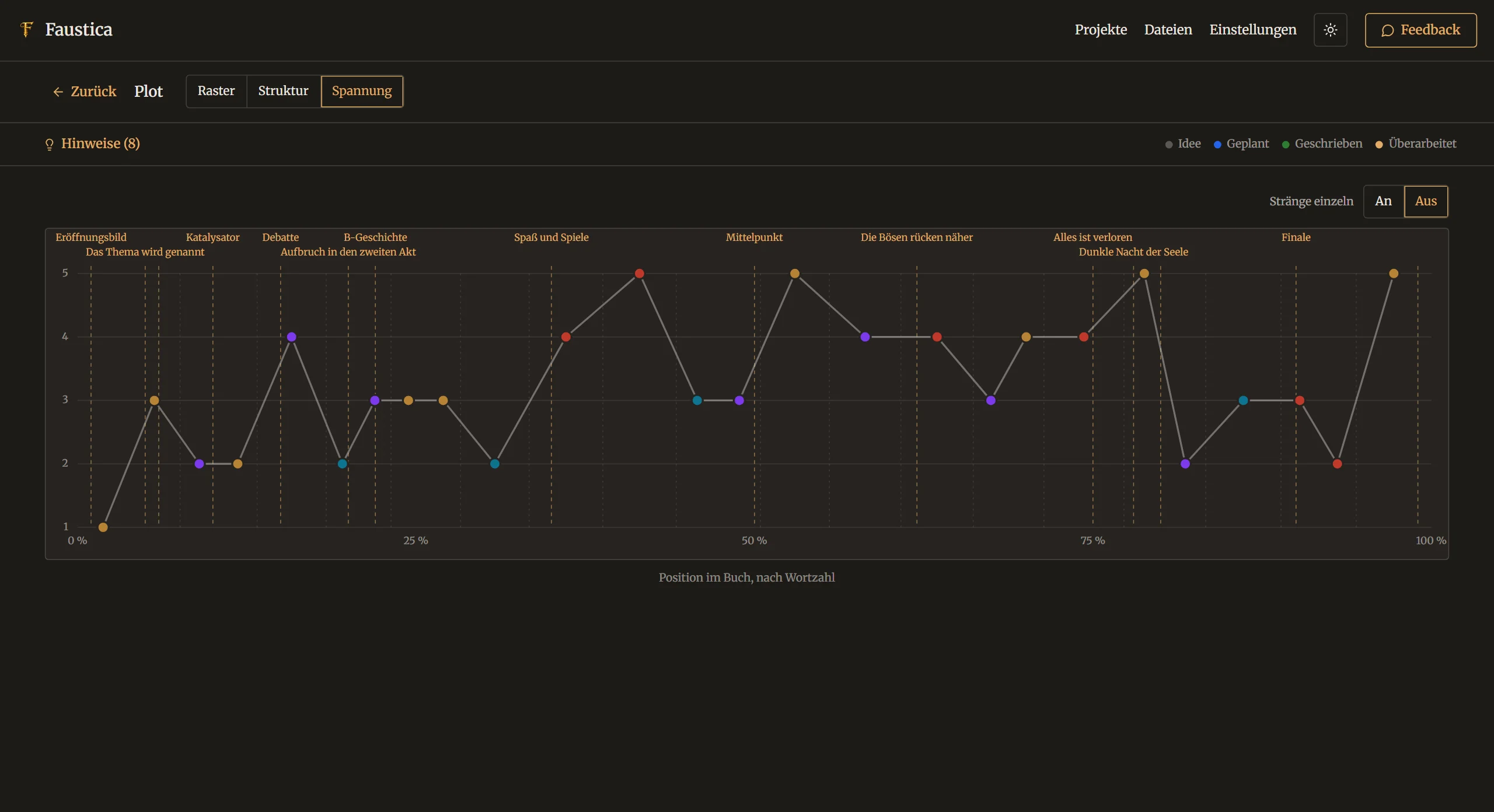The image size is (1494, 812).
Task: Open Einstellungen in the top navigation
Action: pos(1252,30)
